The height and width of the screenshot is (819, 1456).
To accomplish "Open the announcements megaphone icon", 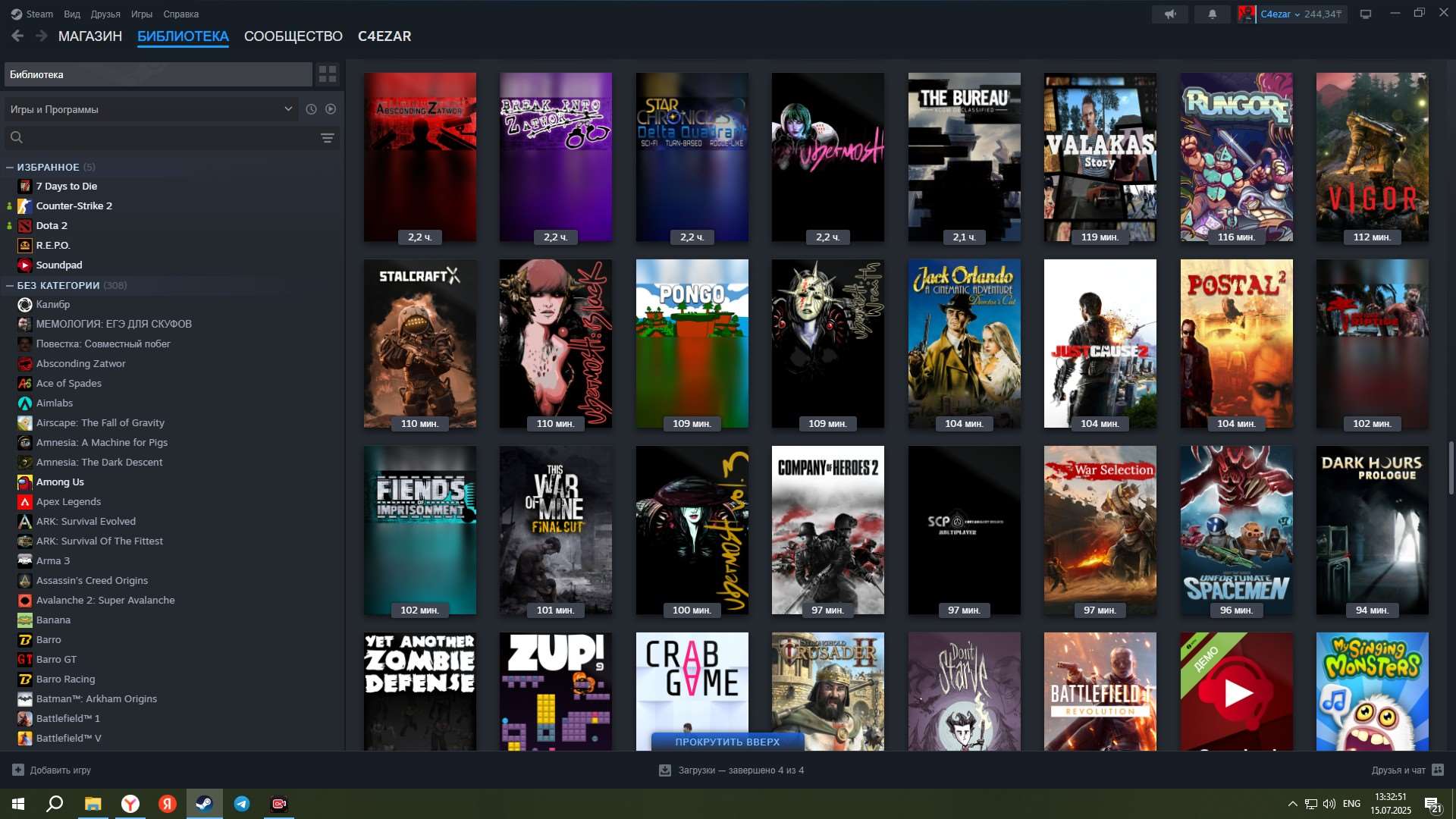I will (x=1170, y=14).
